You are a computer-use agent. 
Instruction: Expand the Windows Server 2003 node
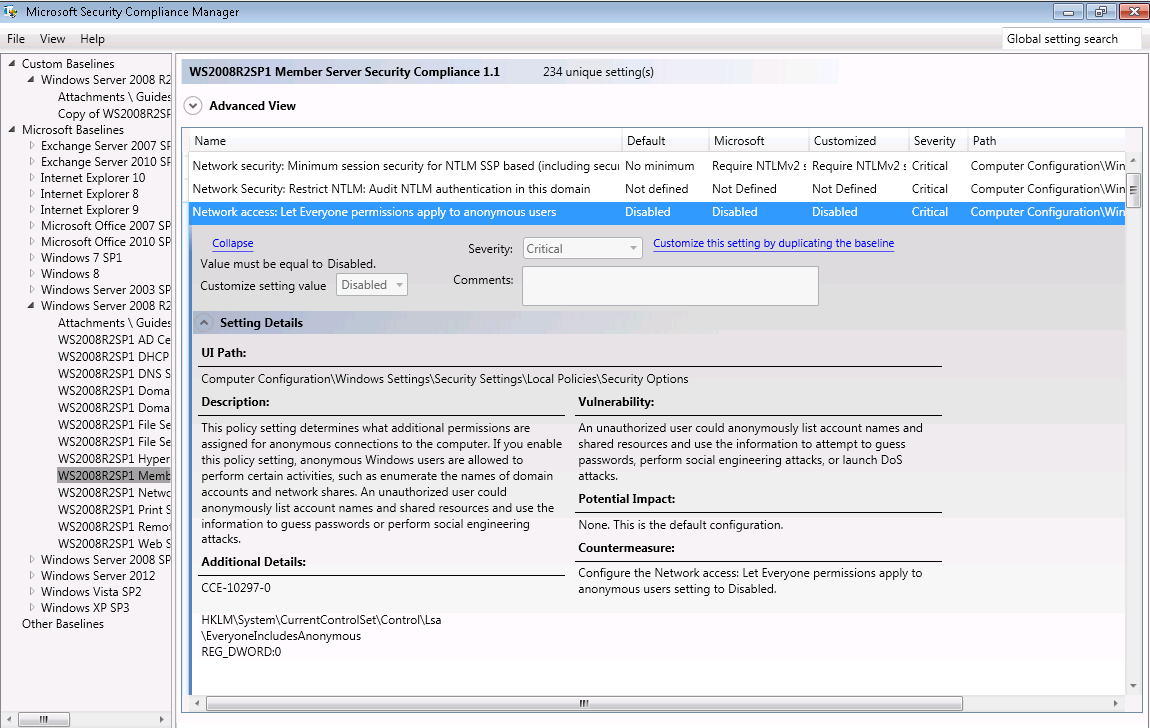pyautogui.click(x=32, y=290)
